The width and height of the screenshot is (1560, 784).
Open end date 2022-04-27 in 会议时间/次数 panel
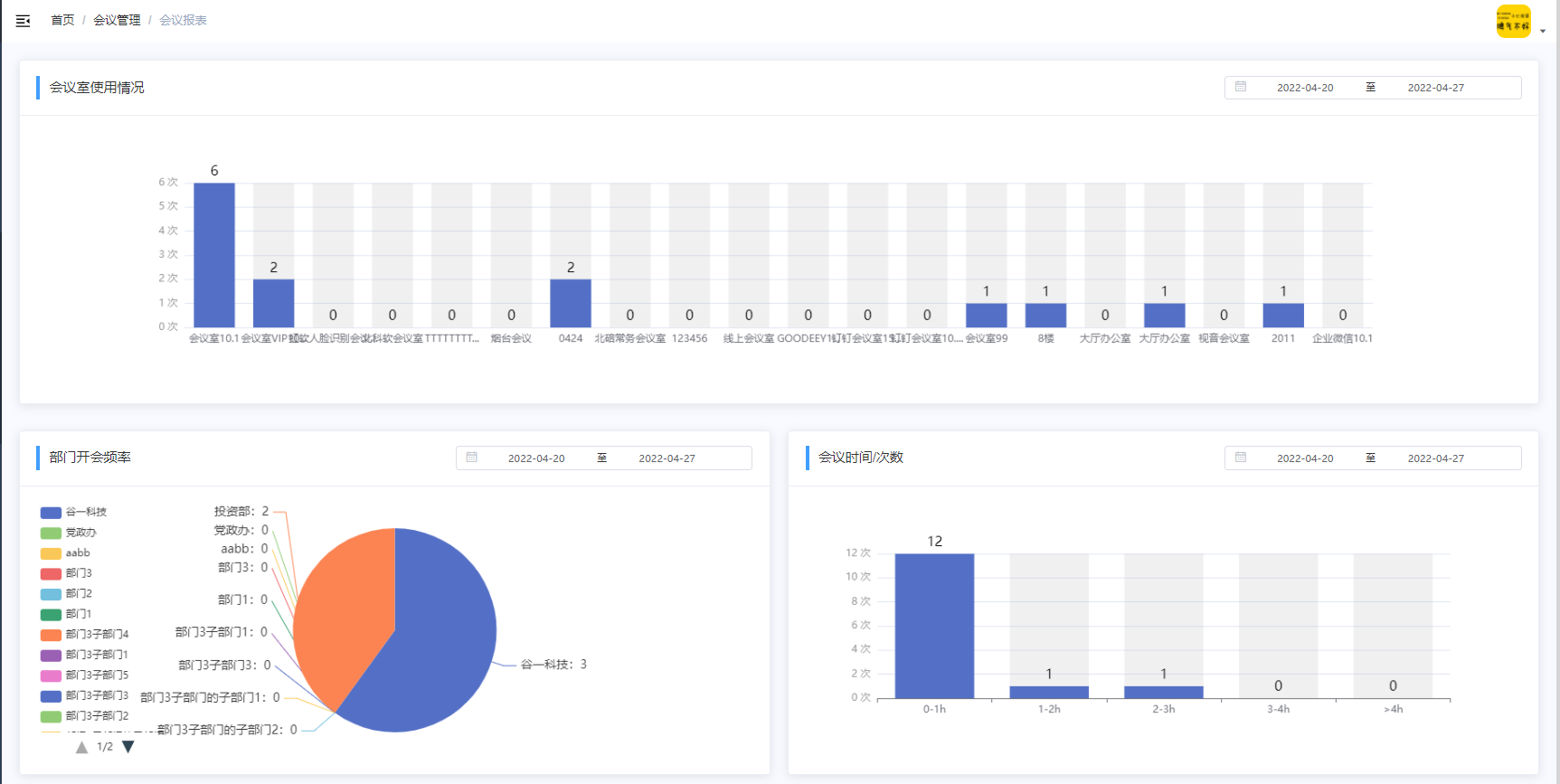pos(1435,458)
